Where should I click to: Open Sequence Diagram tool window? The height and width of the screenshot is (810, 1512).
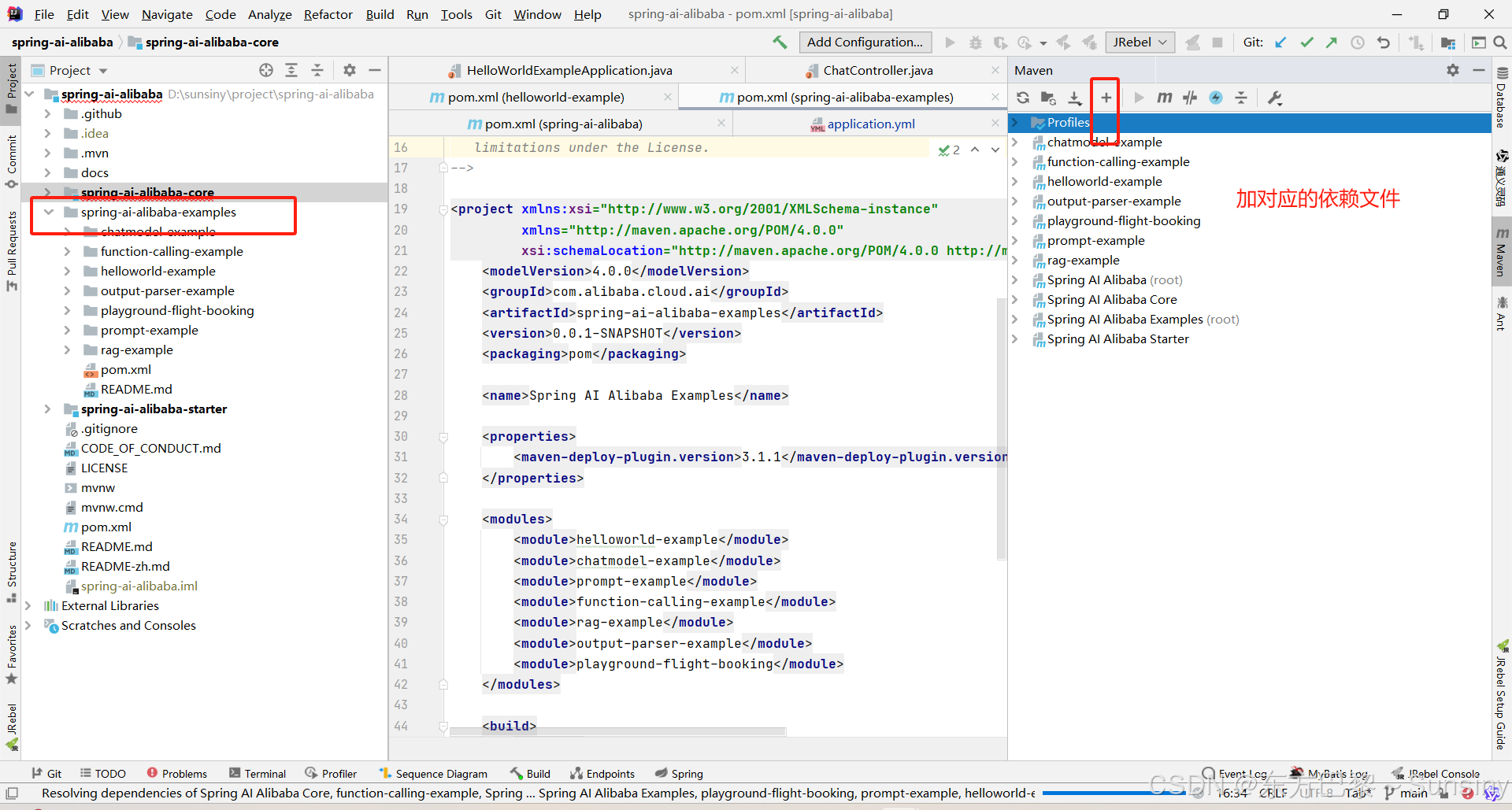tap(433, 774)
